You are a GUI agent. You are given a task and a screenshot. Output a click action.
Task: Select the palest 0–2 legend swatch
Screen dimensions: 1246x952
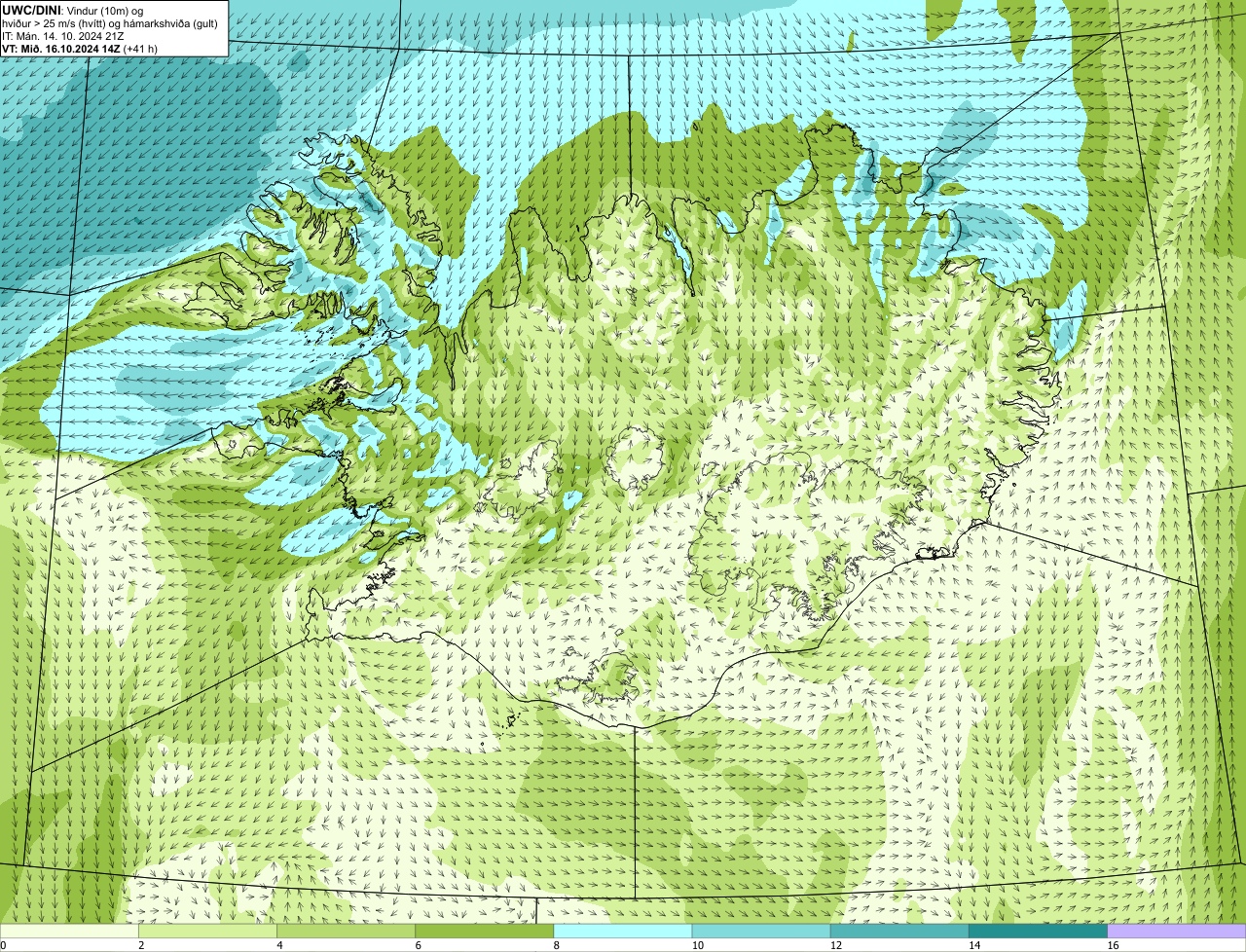[69, 931]
